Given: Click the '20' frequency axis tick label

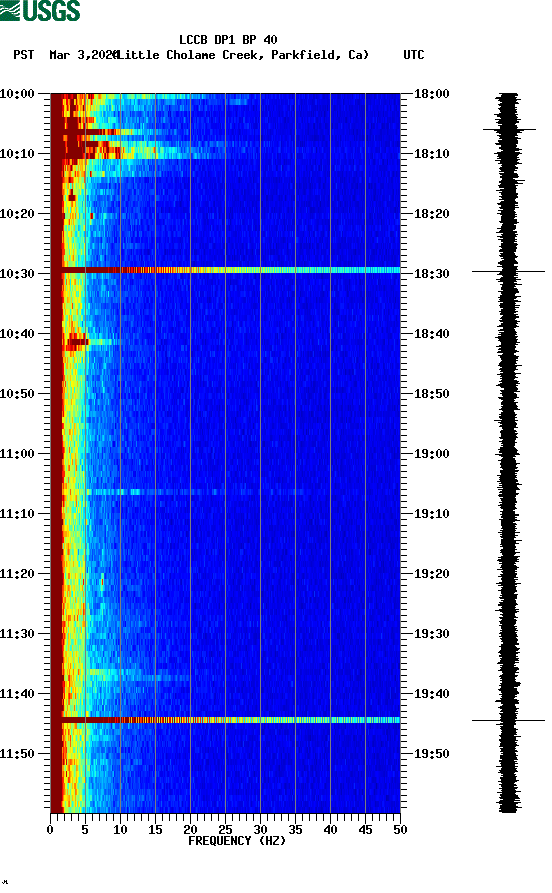Looking at the screenshot, I should pos(190,830).
